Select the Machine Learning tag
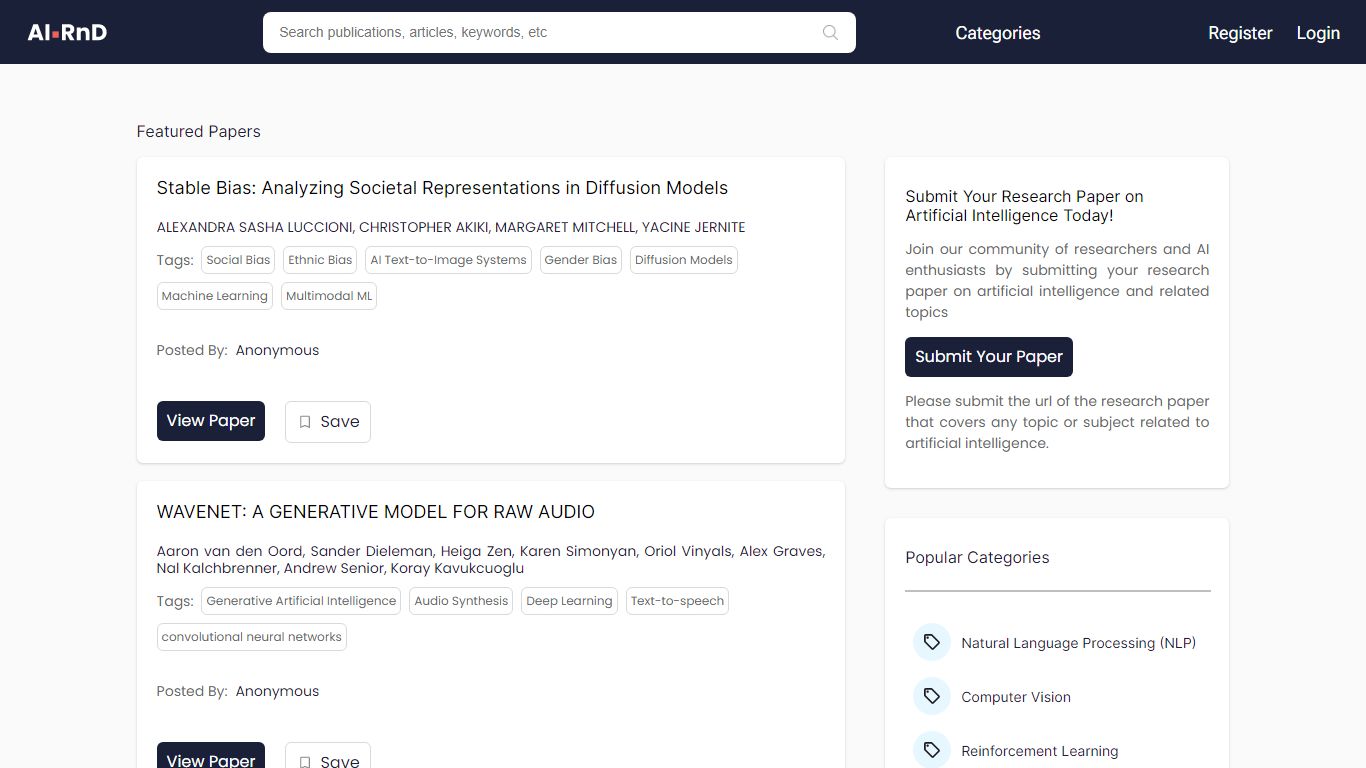Screen dimensions: 1366x768 tap(214, 295)
